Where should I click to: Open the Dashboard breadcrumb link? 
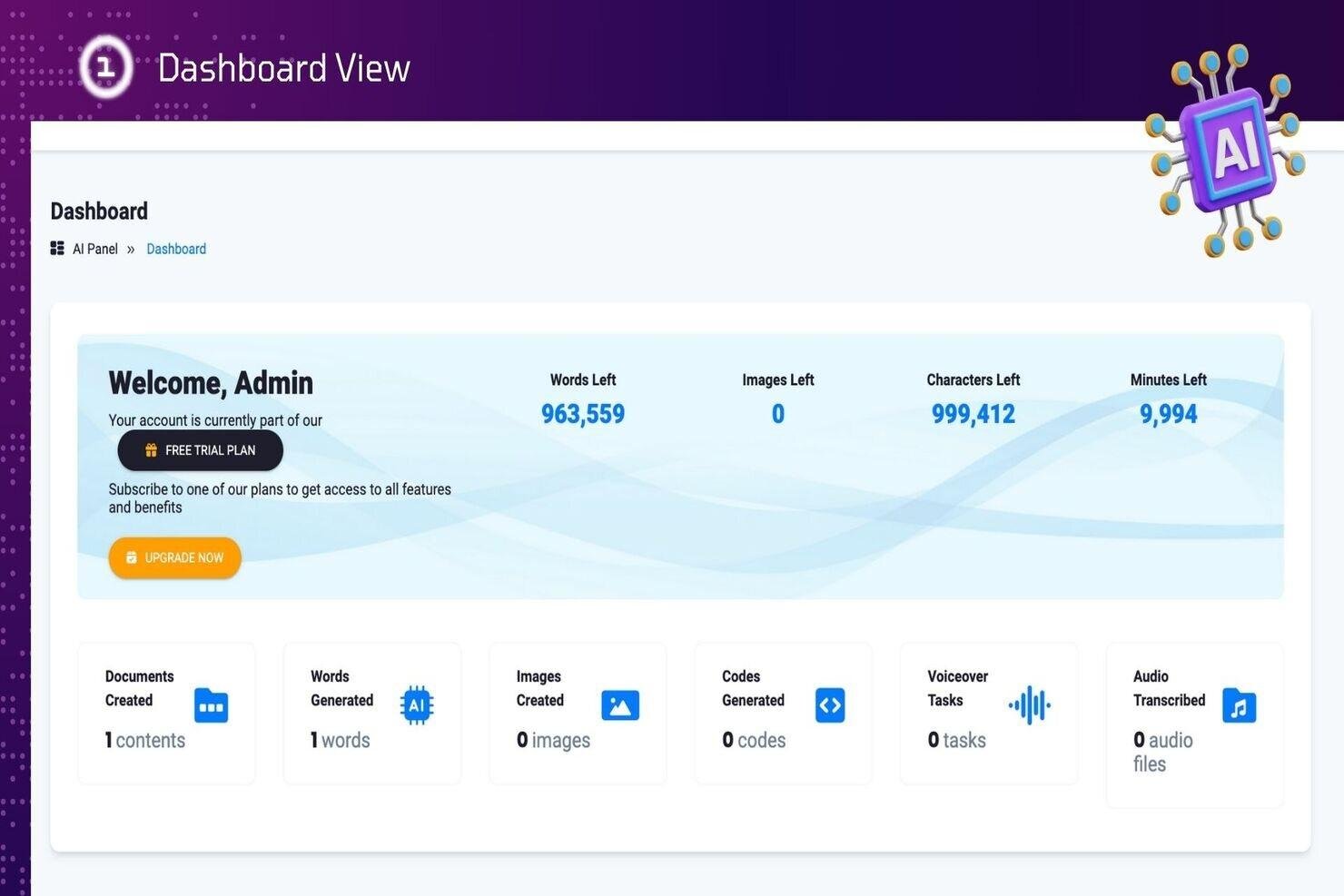[176, 249]
